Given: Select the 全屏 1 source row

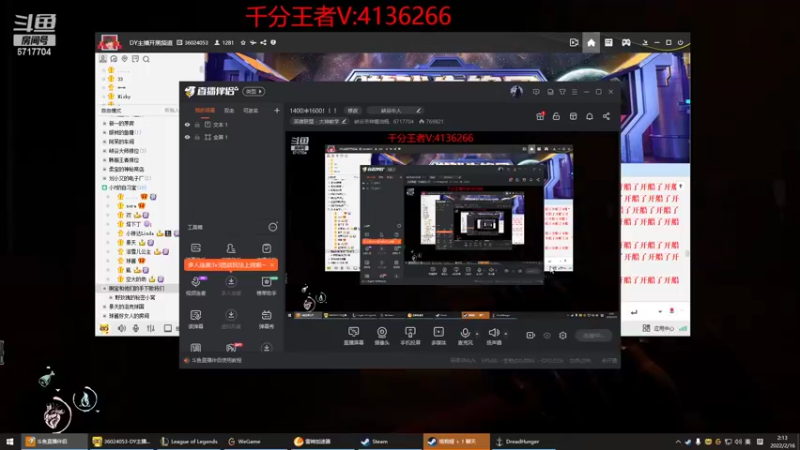Looking at the screenshot, I should (x=232, y=137).
